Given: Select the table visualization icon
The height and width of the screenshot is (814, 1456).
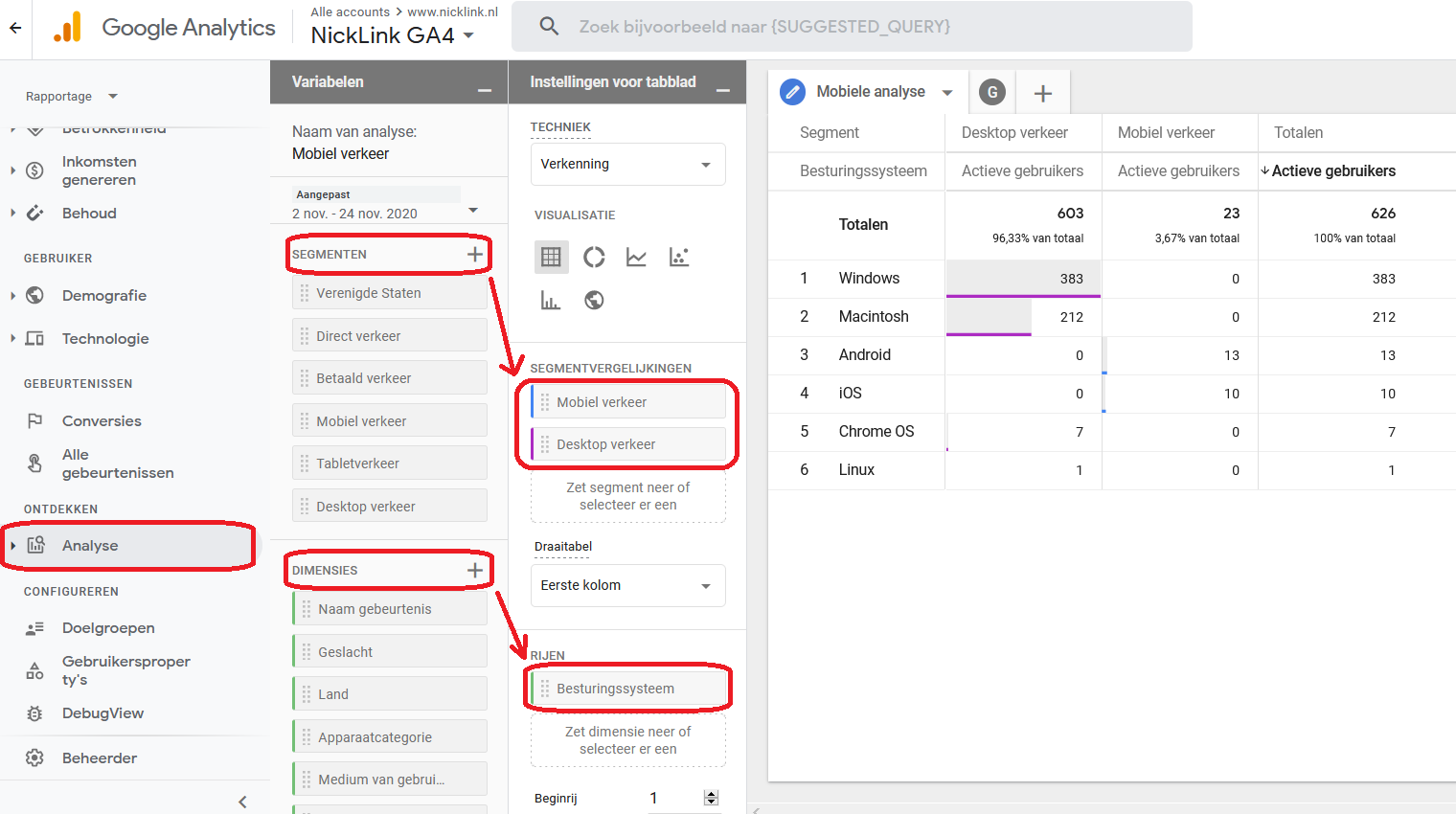Looking at the screenshot, I should (x=551, y=257).
